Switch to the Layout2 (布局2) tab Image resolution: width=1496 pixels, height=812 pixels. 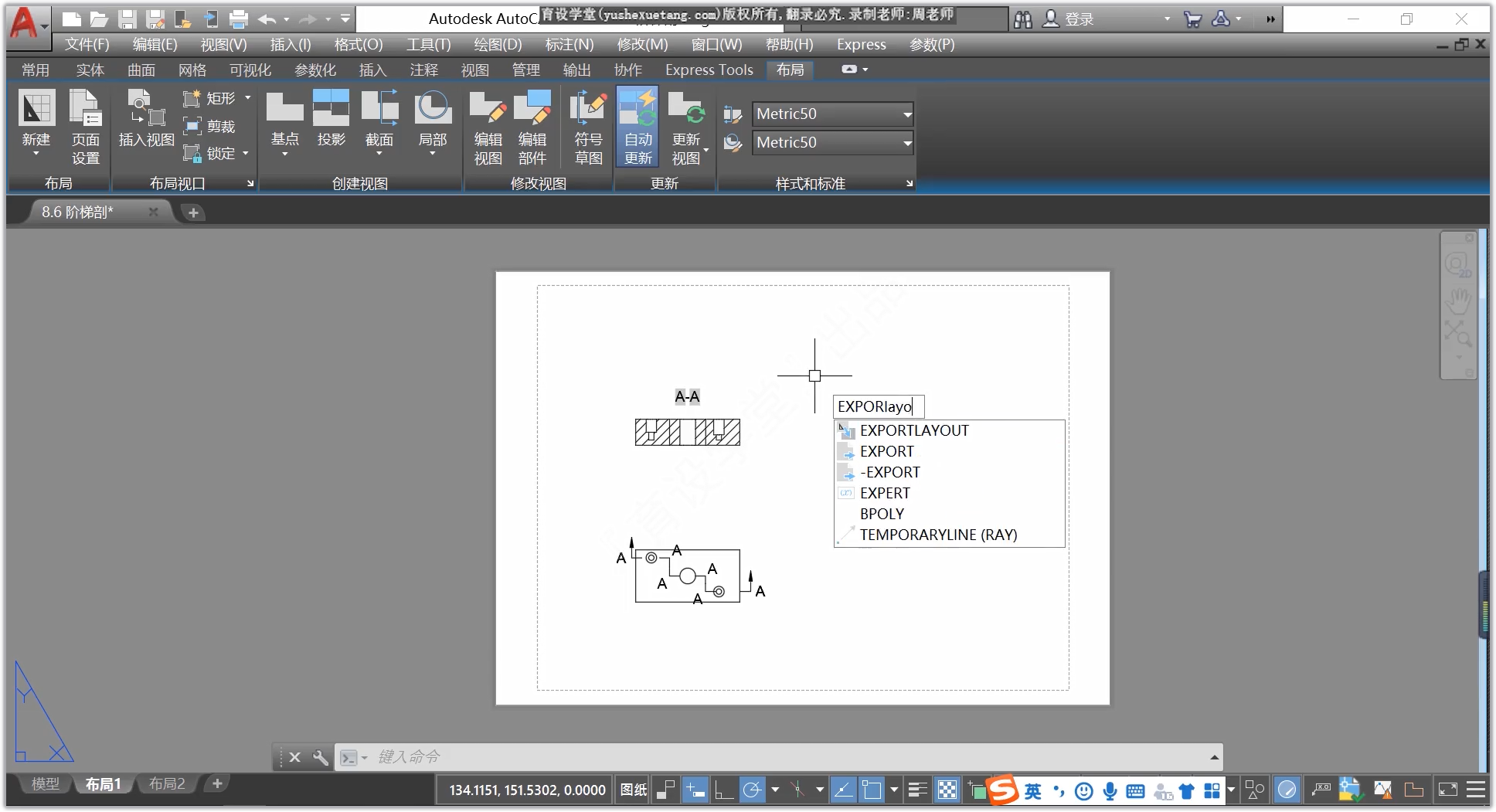167,784
